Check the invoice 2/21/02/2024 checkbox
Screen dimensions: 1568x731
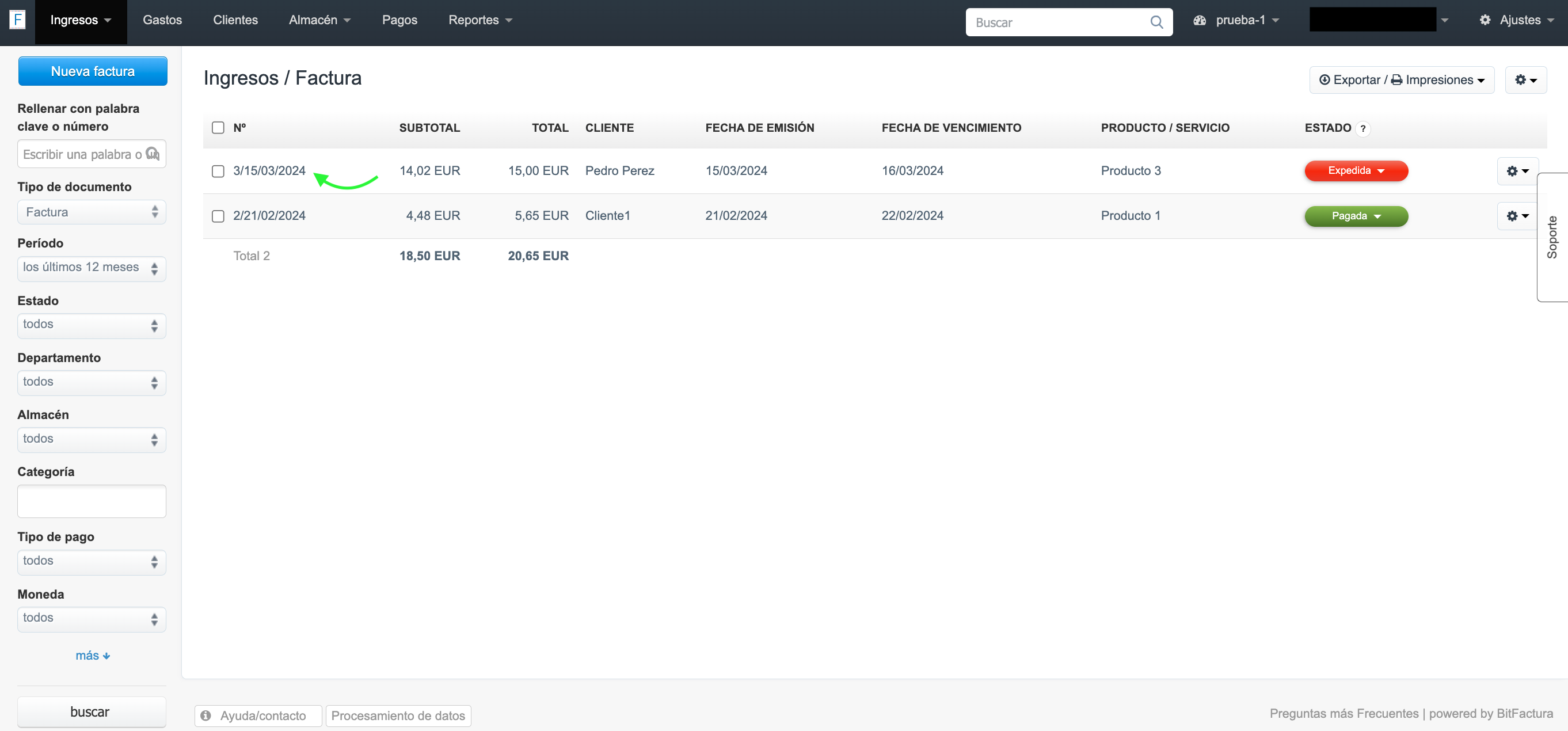point(218,216)
